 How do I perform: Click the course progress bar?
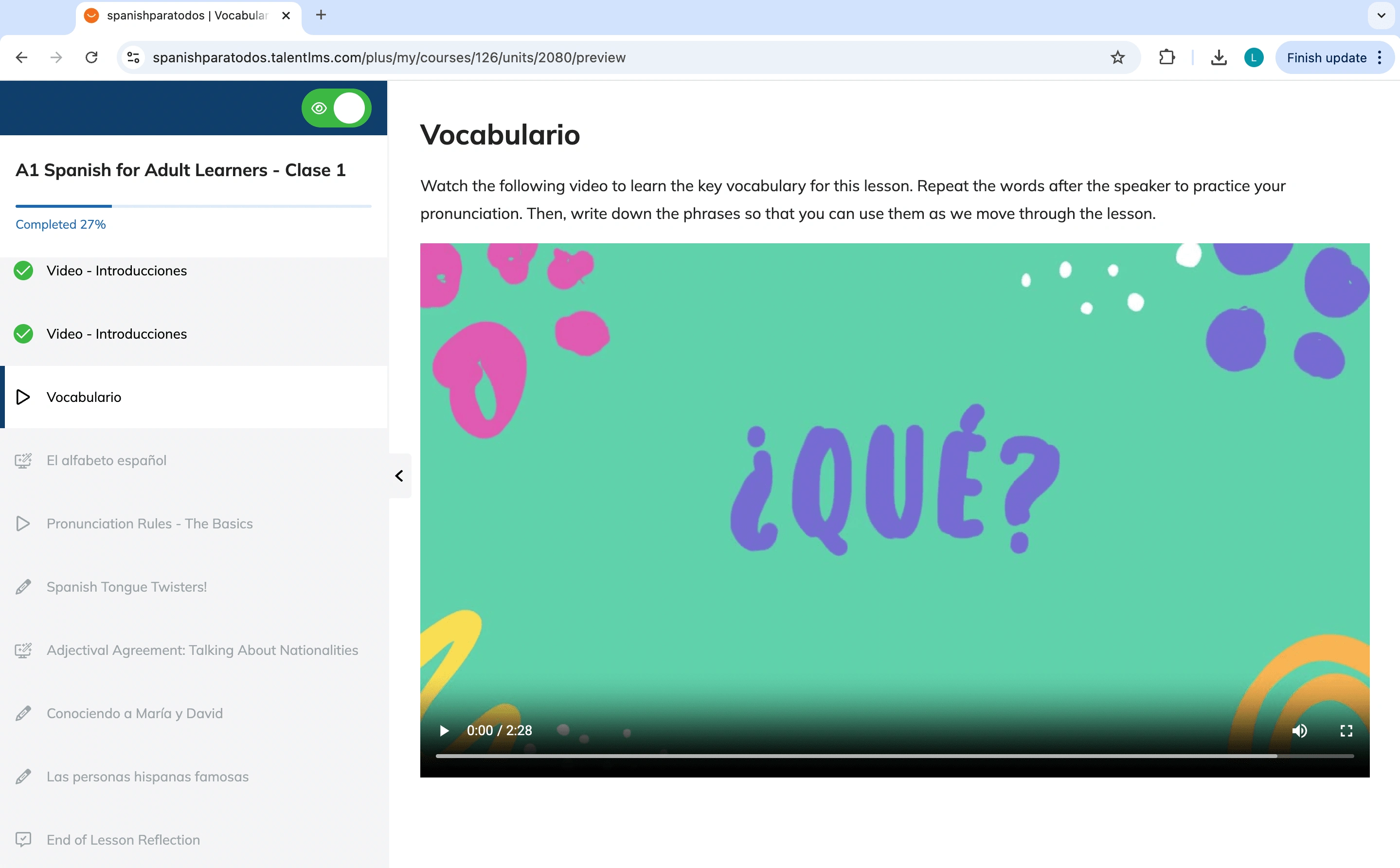click(193, 205)
